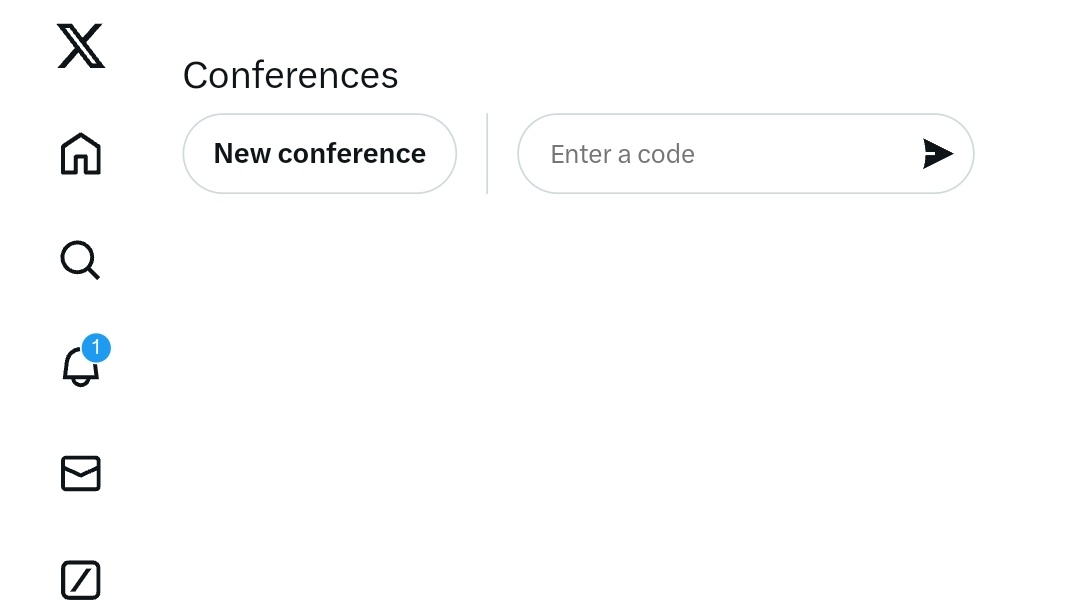The image size is (1080, 608).
Task: Click the X logo in sidebar
Action: pyautogui.click(x=81, y=46)
